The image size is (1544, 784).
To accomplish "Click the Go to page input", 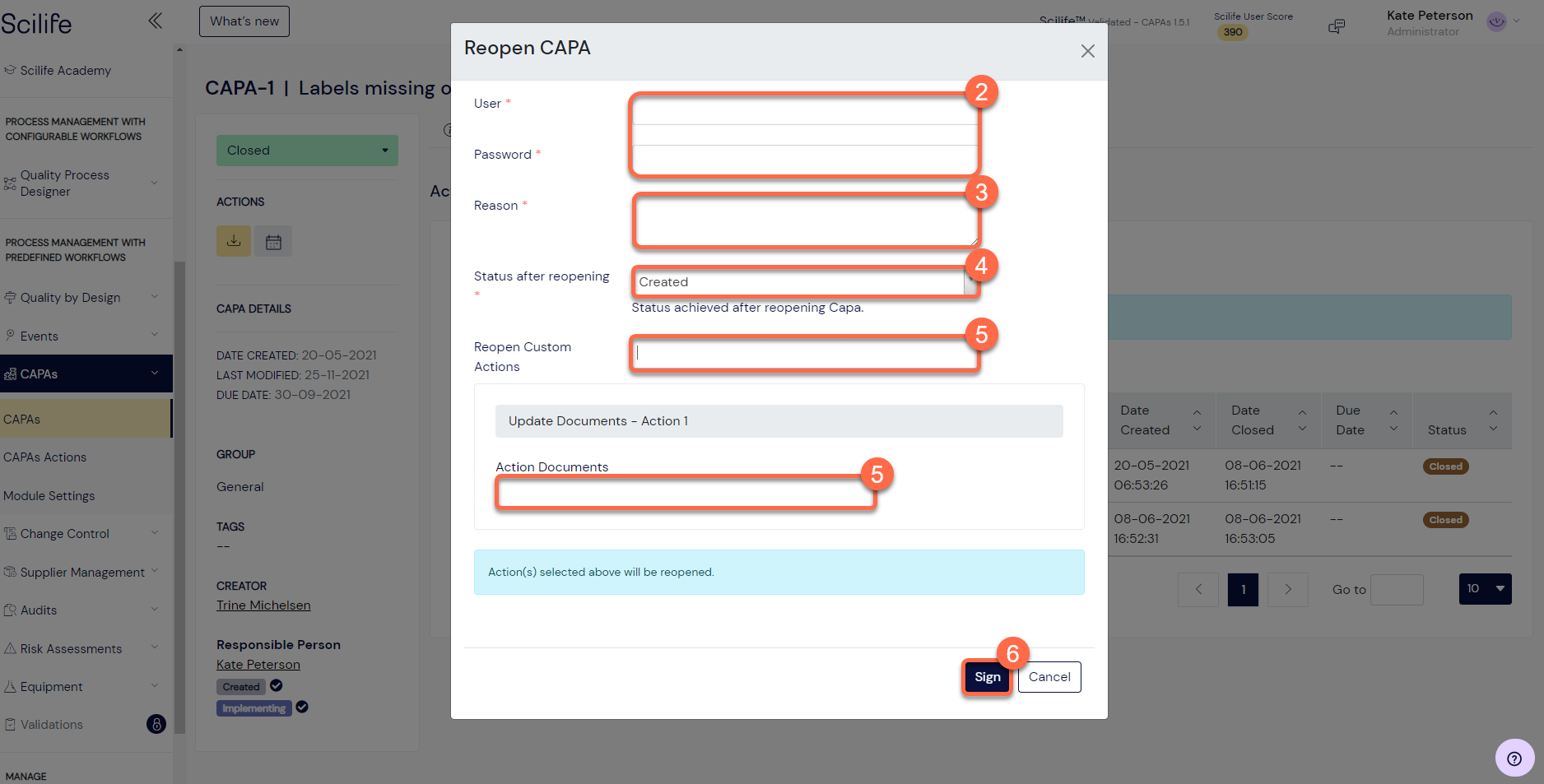I will (x=1397, y=589).
